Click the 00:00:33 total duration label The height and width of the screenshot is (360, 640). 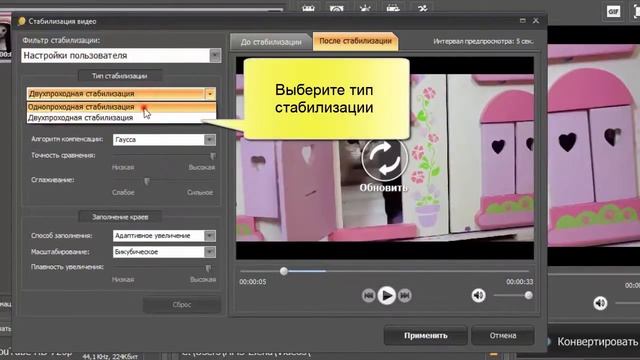tap(520, 282)
